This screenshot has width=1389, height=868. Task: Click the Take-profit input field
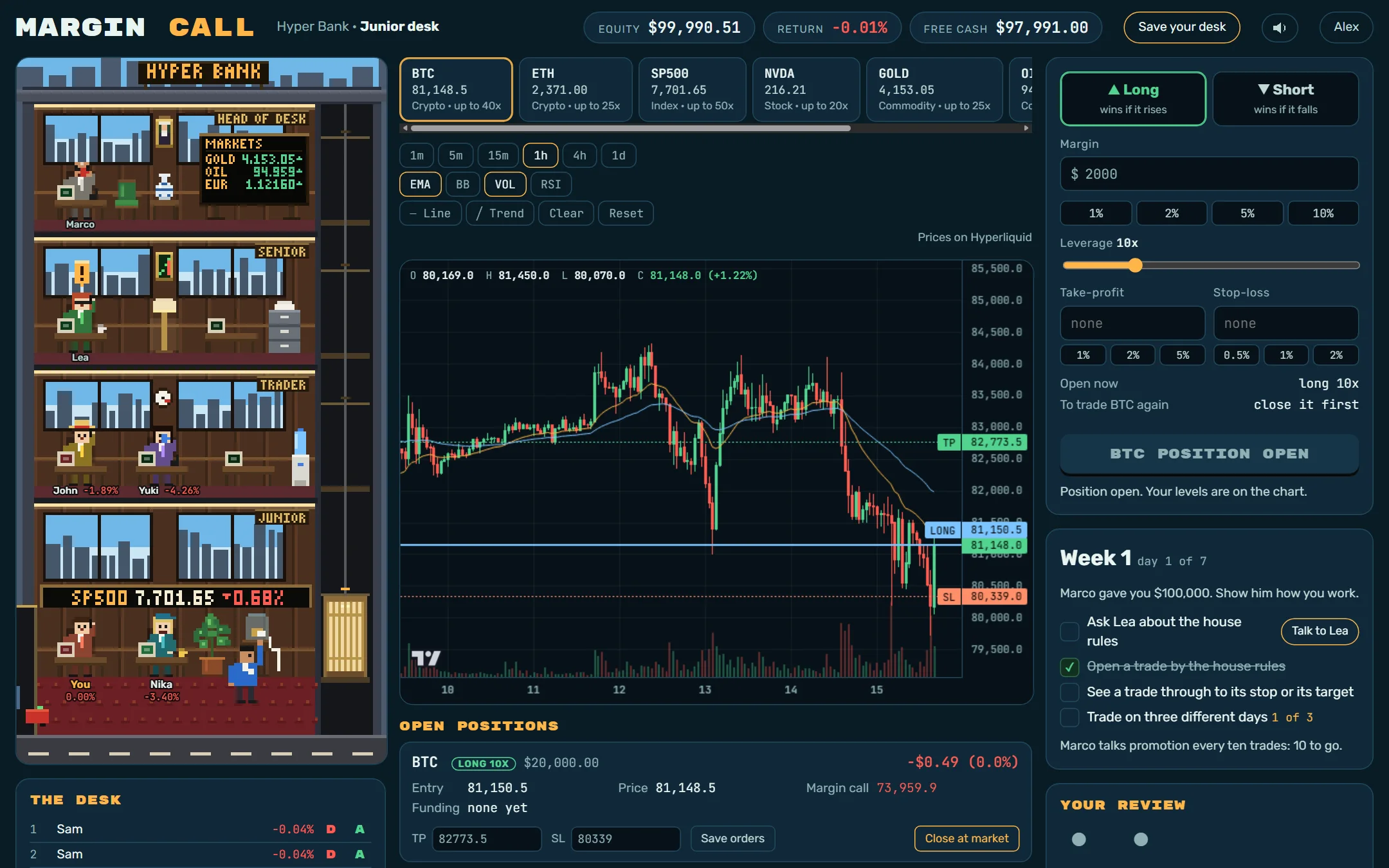pyautogui.click(x=1132, y=323)
